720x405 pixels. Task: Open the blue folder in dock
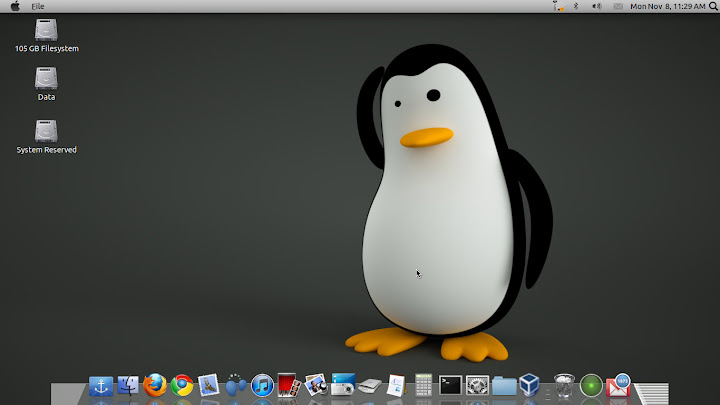505,385
